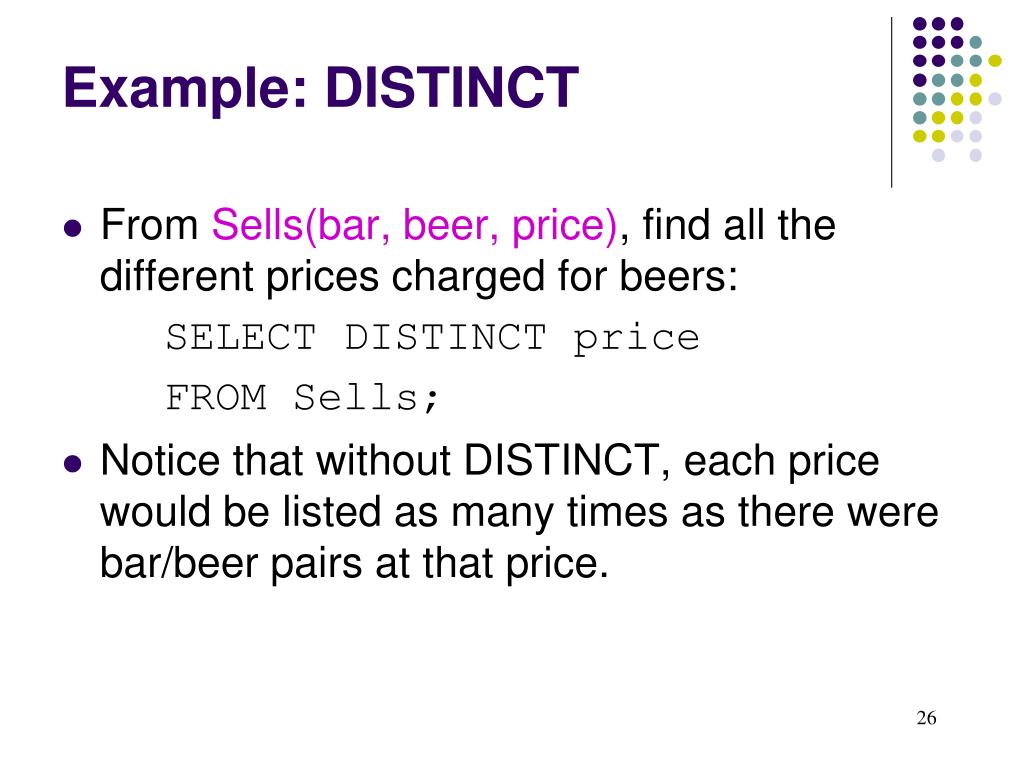1024x768 pixels.
Task: Click the 'FROM Sells;' code line
Action: point(302,398)
